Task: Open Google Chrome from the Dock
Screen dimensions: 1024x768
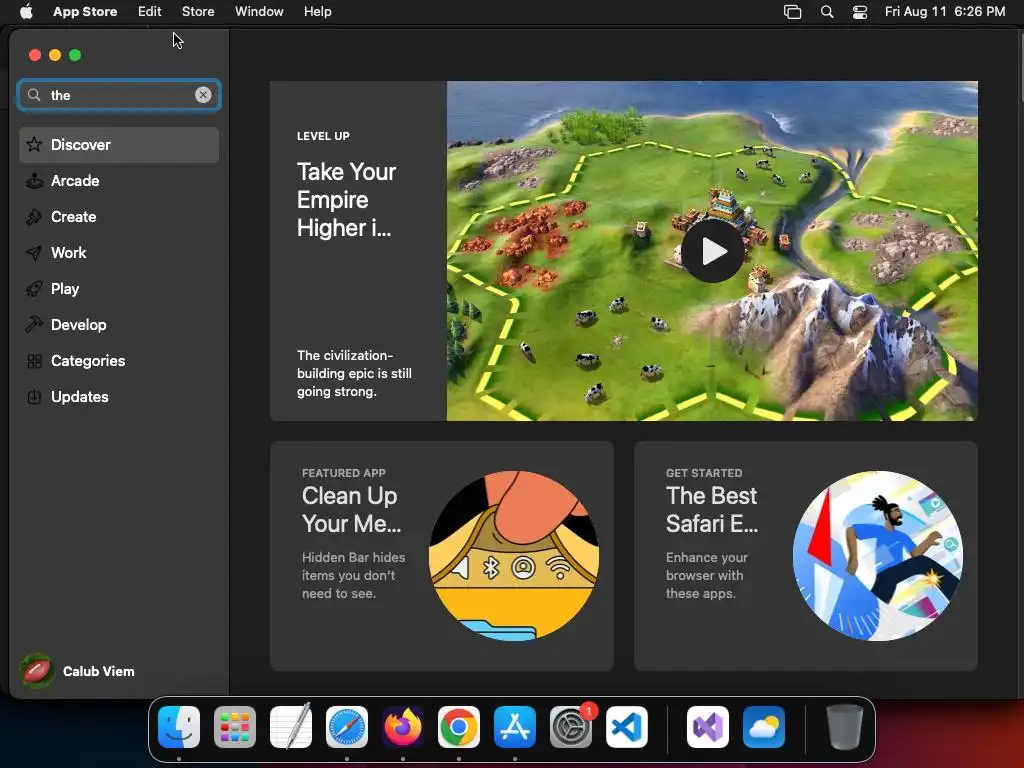Action: click(x=458, y=727)
